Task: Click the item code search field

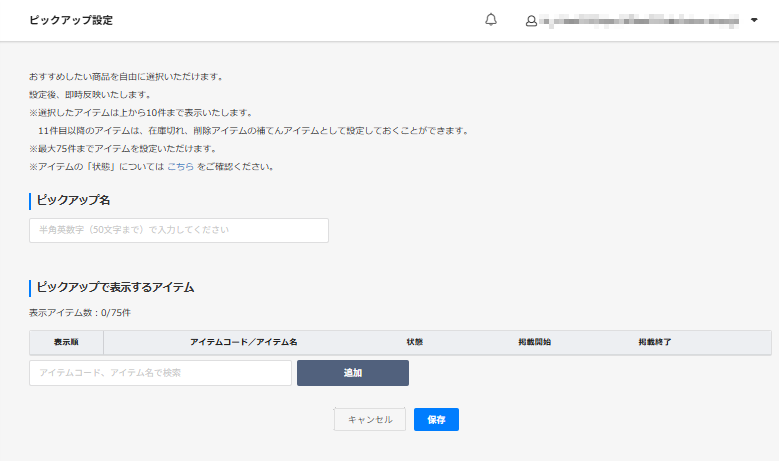Action: click(x=160, y=373)
